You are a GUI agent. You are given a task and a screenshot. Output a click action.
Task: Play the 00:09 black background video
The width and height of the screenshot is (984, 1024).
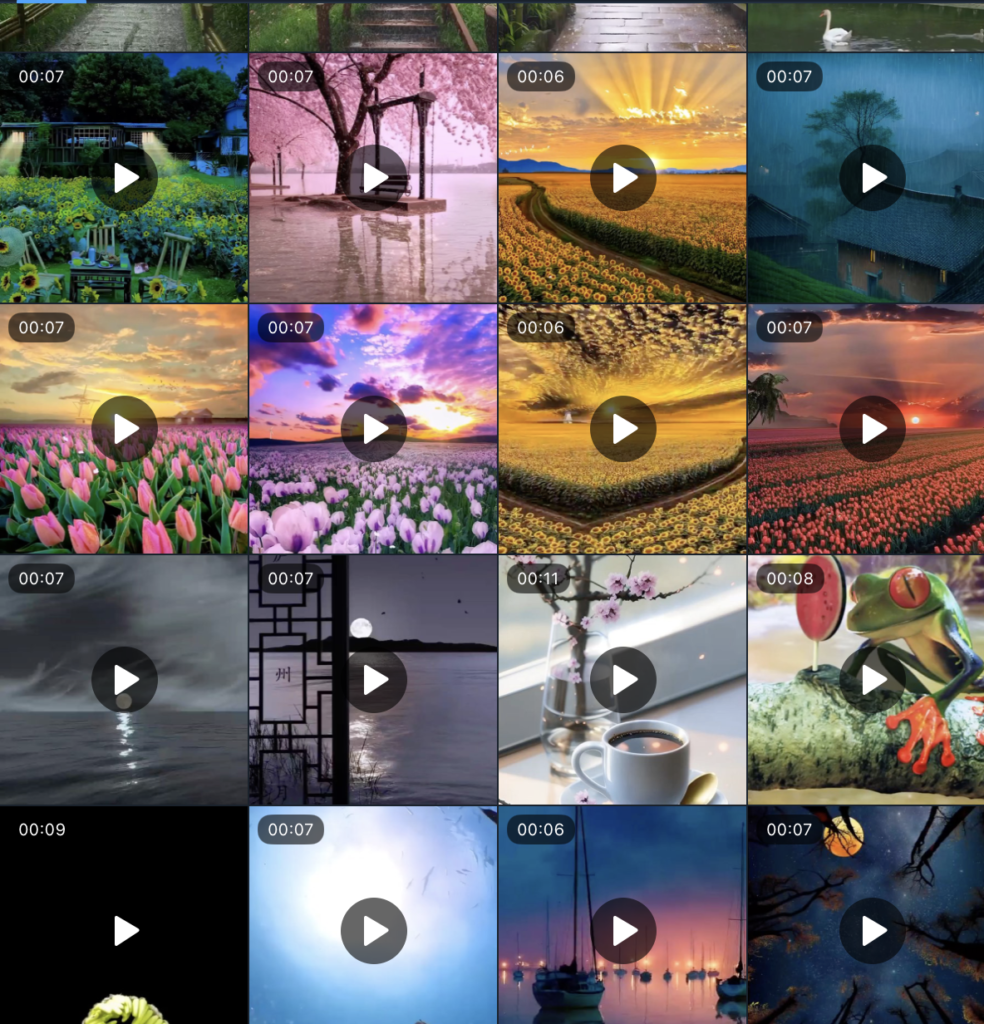pyautogui.click(x=124, y=931)
